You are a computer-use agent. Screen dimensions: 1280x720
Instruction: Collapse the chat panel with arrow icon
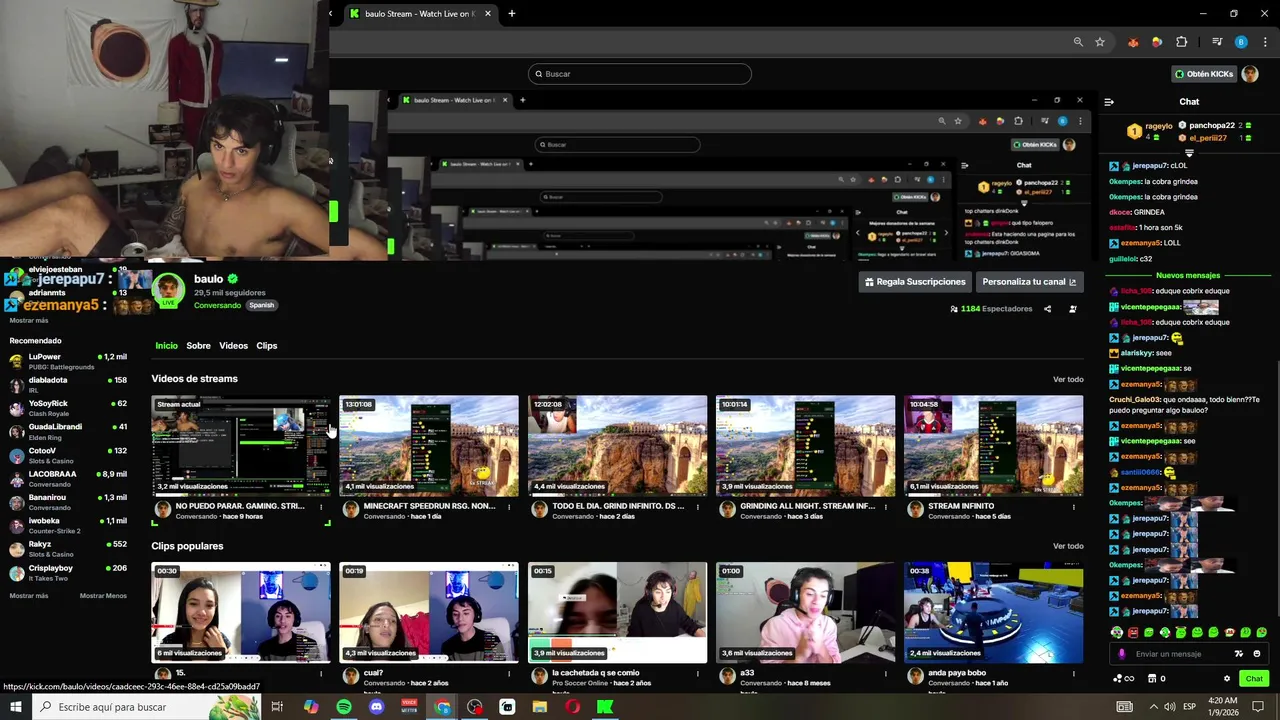pyautogui.click(x=1109, y=102)
